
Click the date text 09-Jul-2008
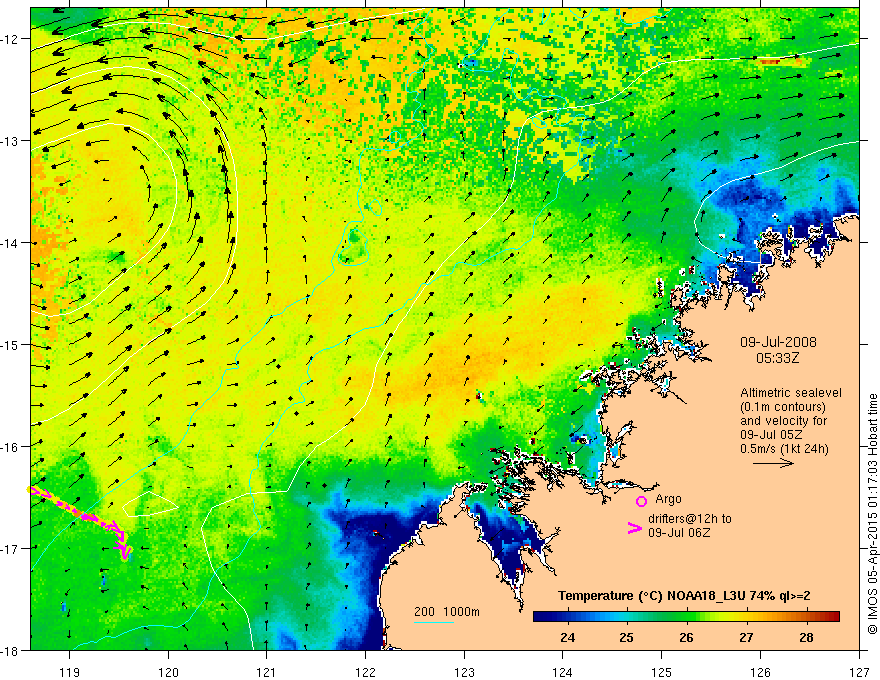pyautogui.click(x=778, y=342)
